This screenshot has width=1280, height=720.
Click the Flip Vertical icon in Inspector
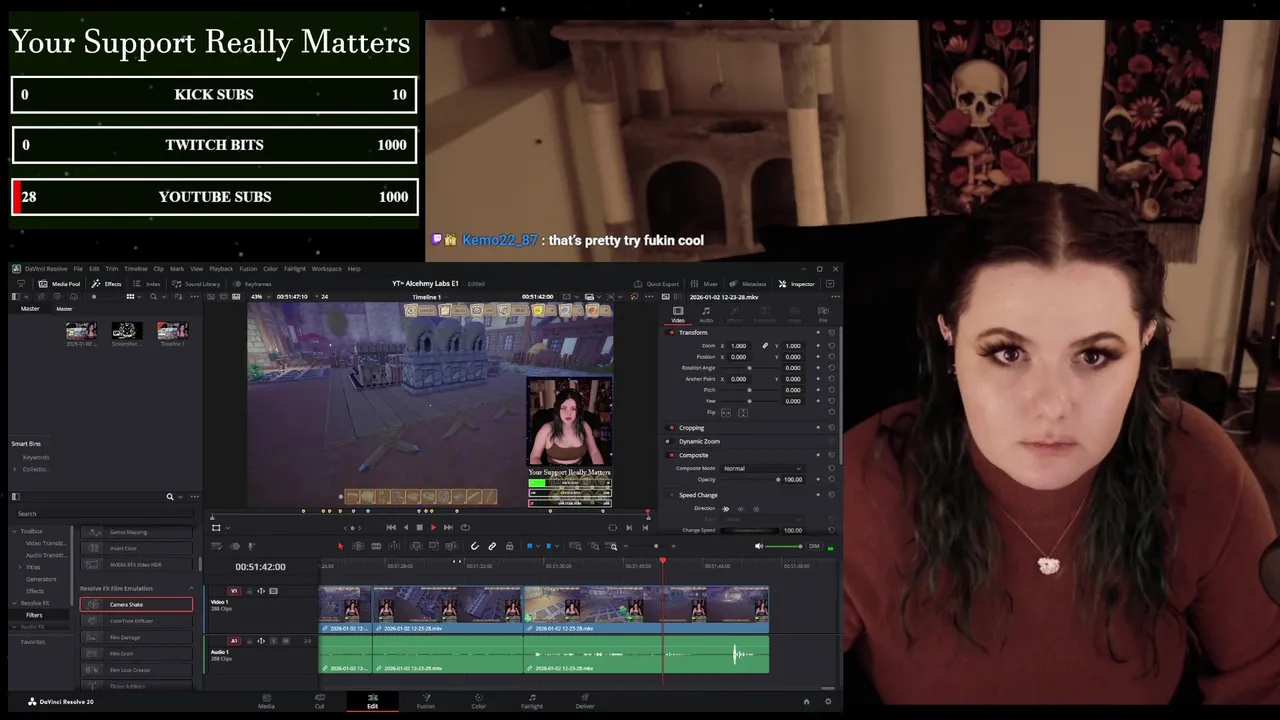743,413
